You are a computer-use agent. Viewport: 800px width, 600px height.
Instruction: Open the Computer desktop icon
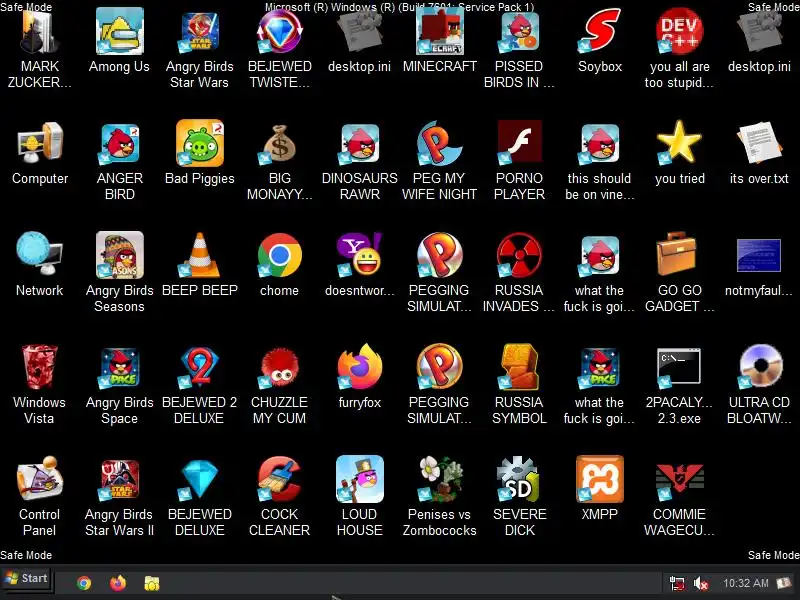coord(40,143)
